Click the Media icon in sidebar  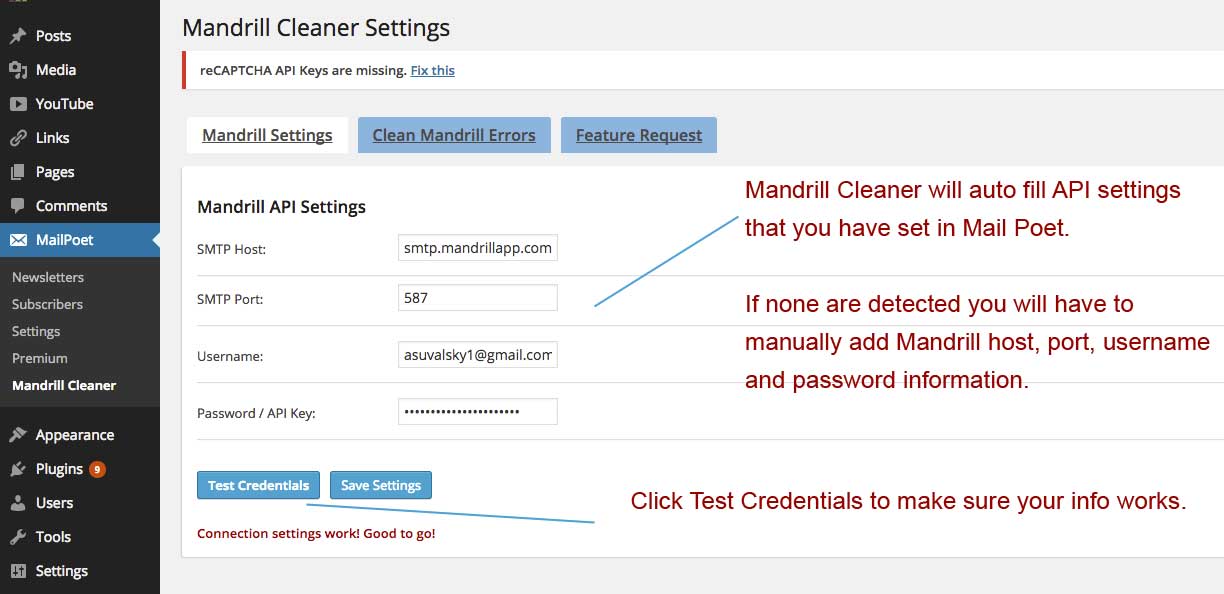click(18, 70)
